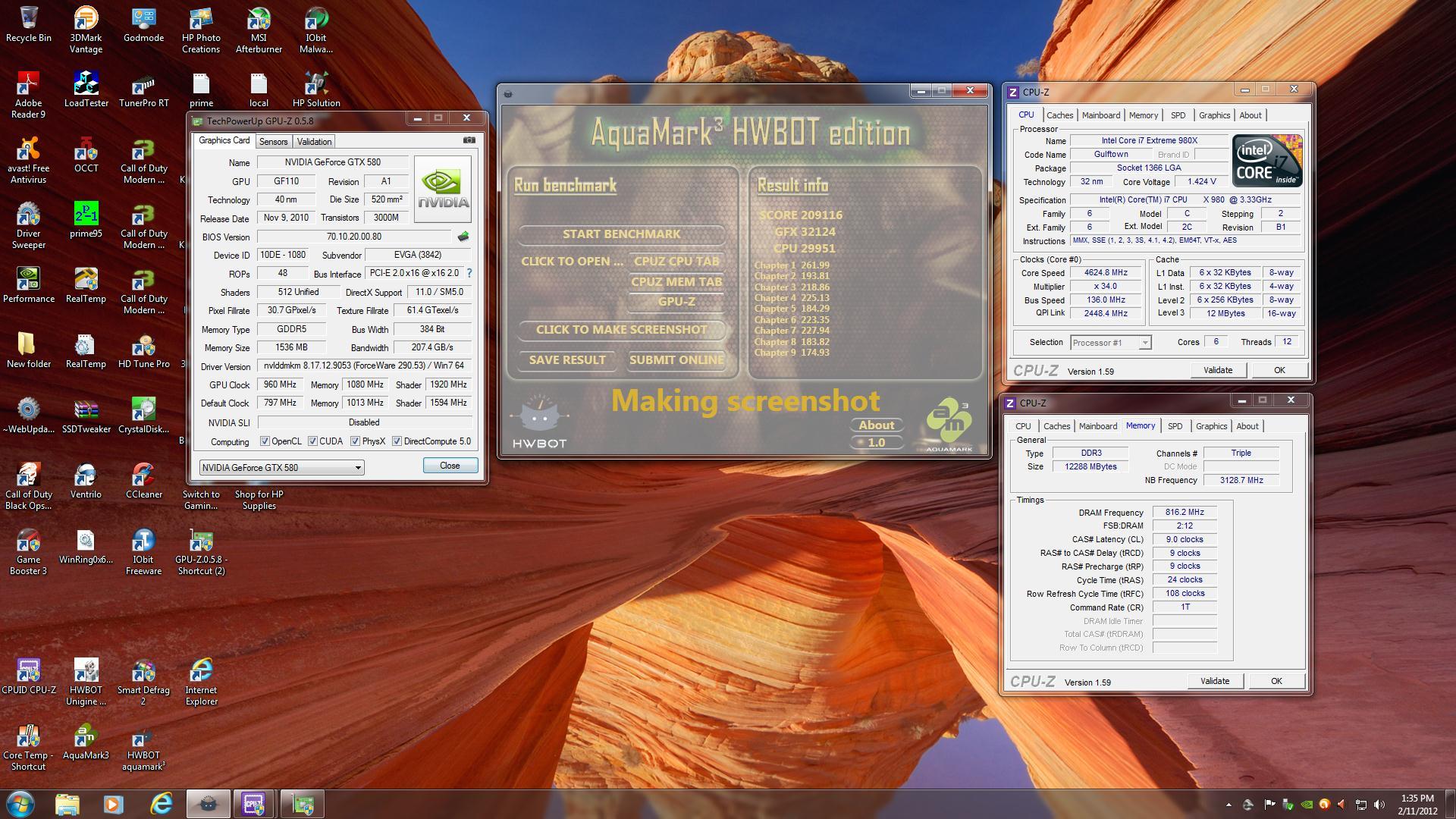1456x819 pixels.
Task: Click START BENCHMARK in AquaMark
Action: (622, 234)
